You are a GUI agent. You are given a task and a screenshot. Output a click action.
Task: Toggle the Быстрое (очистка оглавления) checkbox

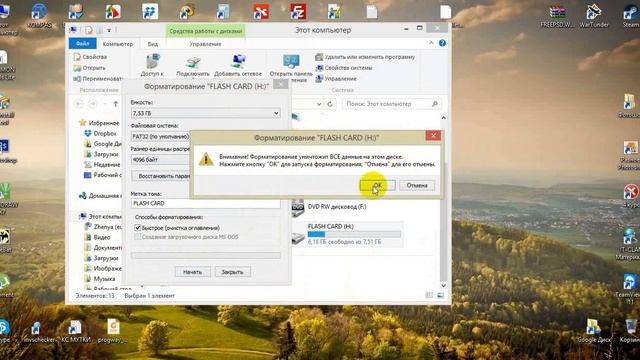click(138, 228)
